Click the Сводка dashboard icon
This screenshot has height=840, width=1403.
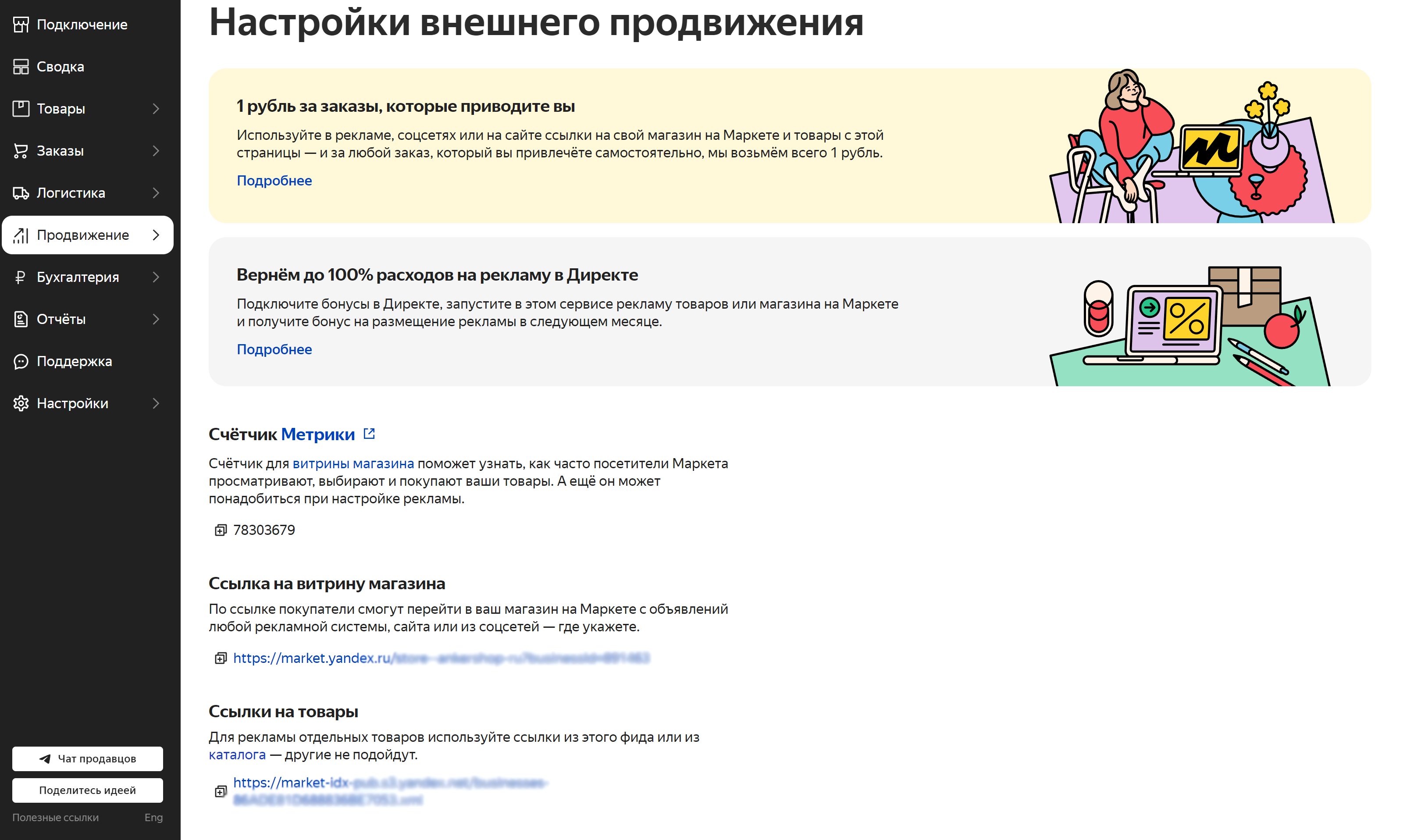21,67
